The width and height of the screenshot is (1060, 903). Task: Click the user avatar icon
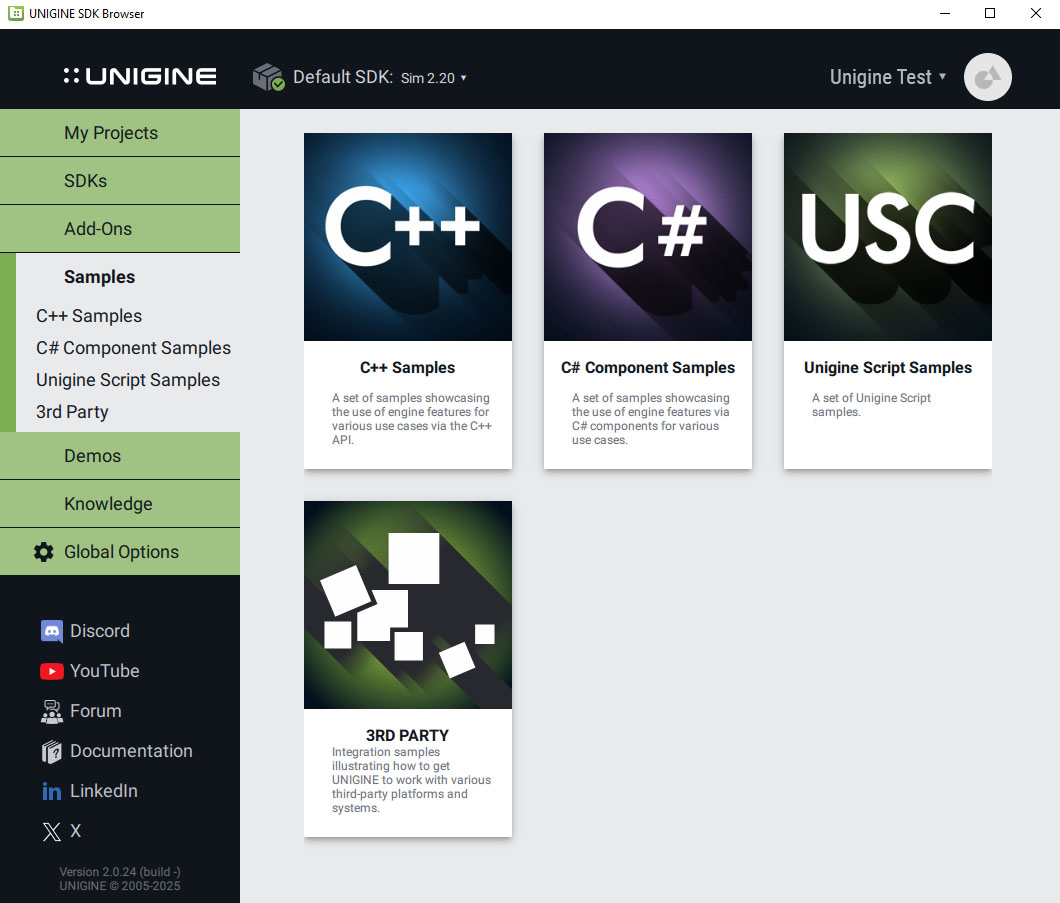tap(987, 77)
